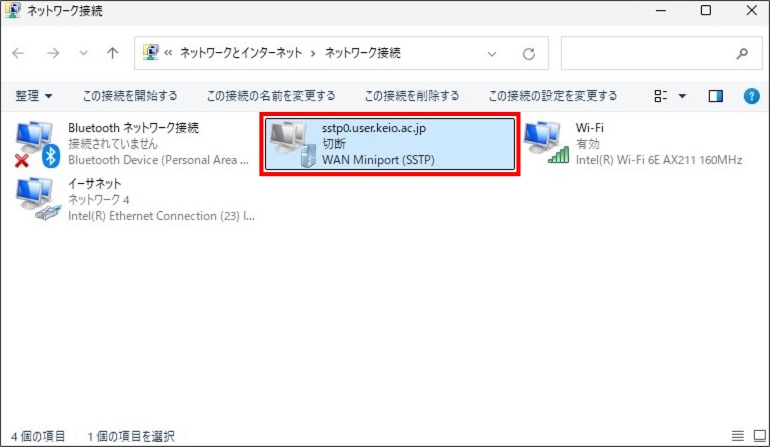Click the back navigation arrow
Image resolution: width=770 pixels, height=447 pixels.
(x=19, y=53)
